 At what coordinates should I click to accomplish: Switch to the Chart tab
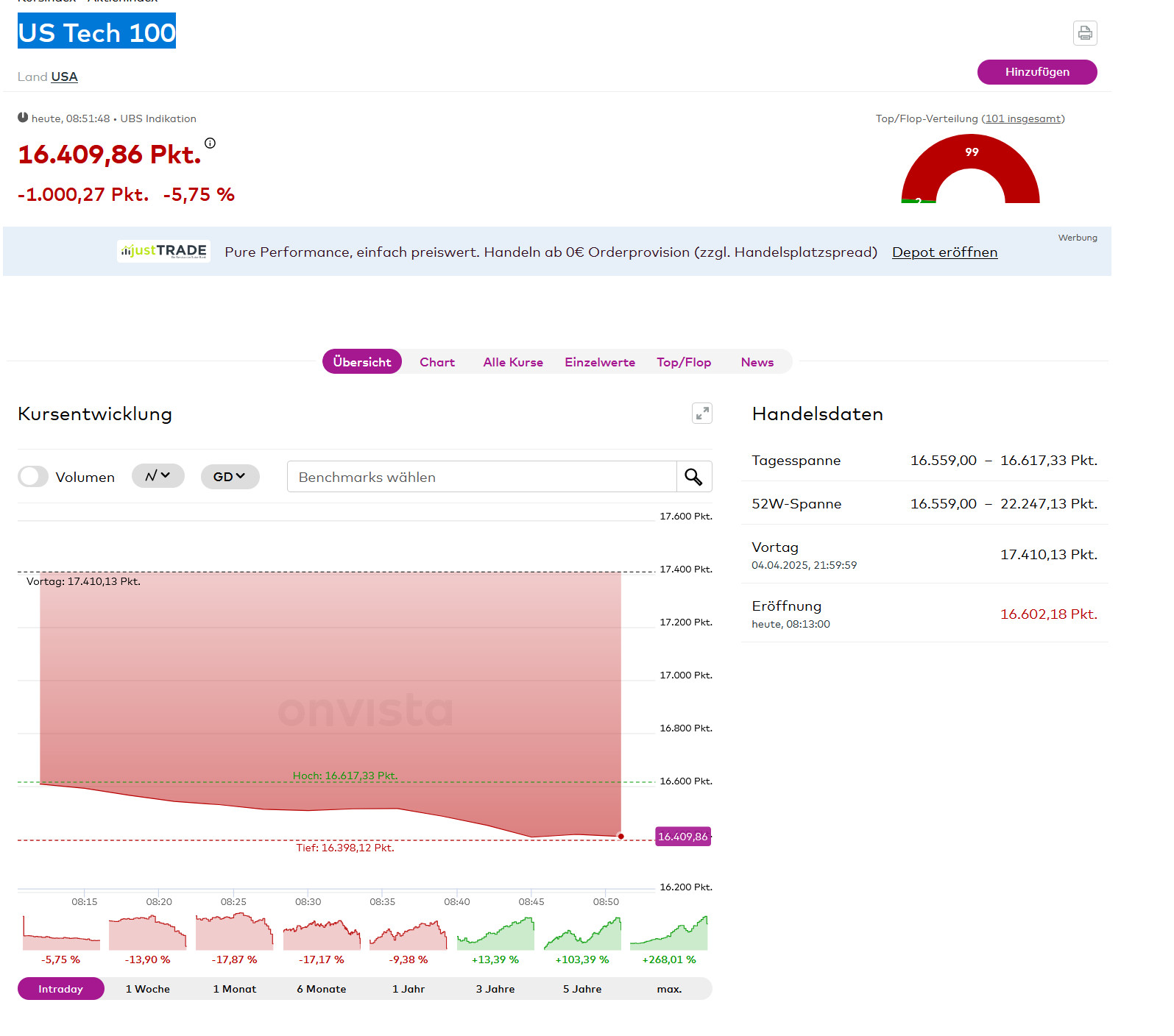point(437,362)
